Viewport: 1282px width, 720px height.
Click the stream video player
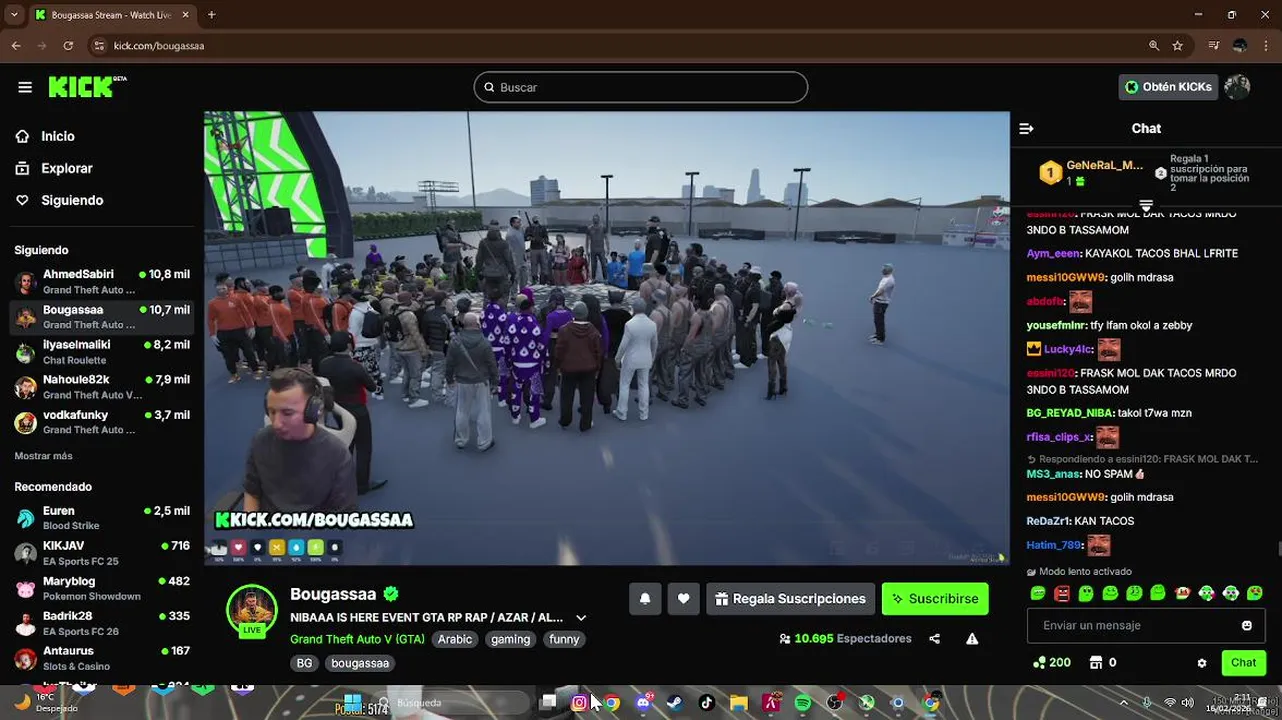(x=607, y=338)
